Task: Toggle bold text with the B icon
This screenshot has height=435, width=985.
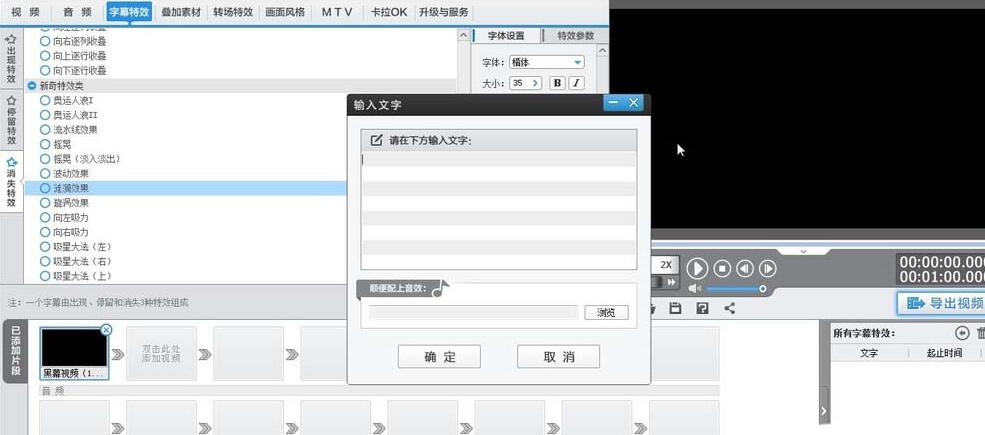Action: click(x=558, y=83)
